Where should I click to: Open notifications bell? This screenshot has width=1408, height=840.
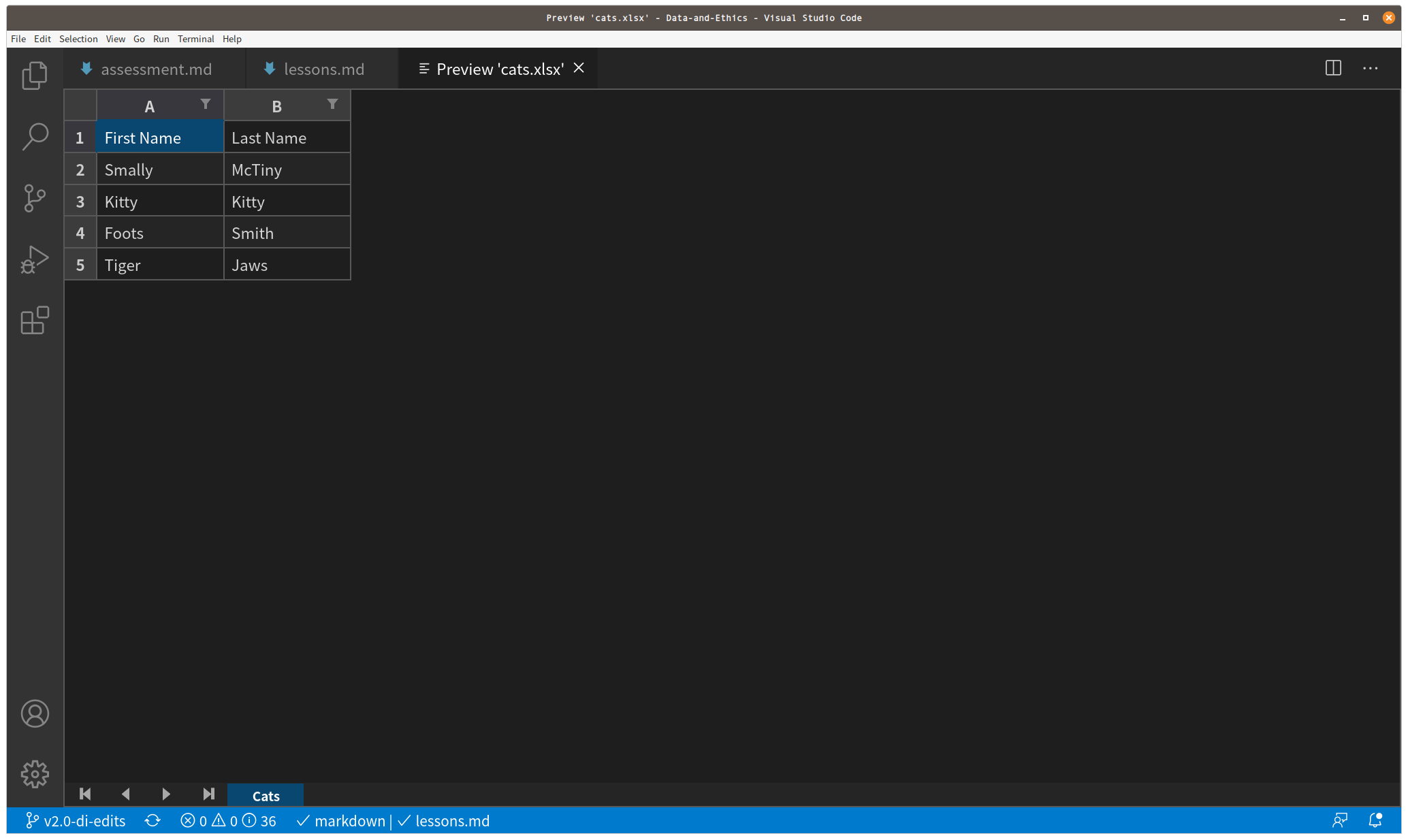pos(1375,821)
